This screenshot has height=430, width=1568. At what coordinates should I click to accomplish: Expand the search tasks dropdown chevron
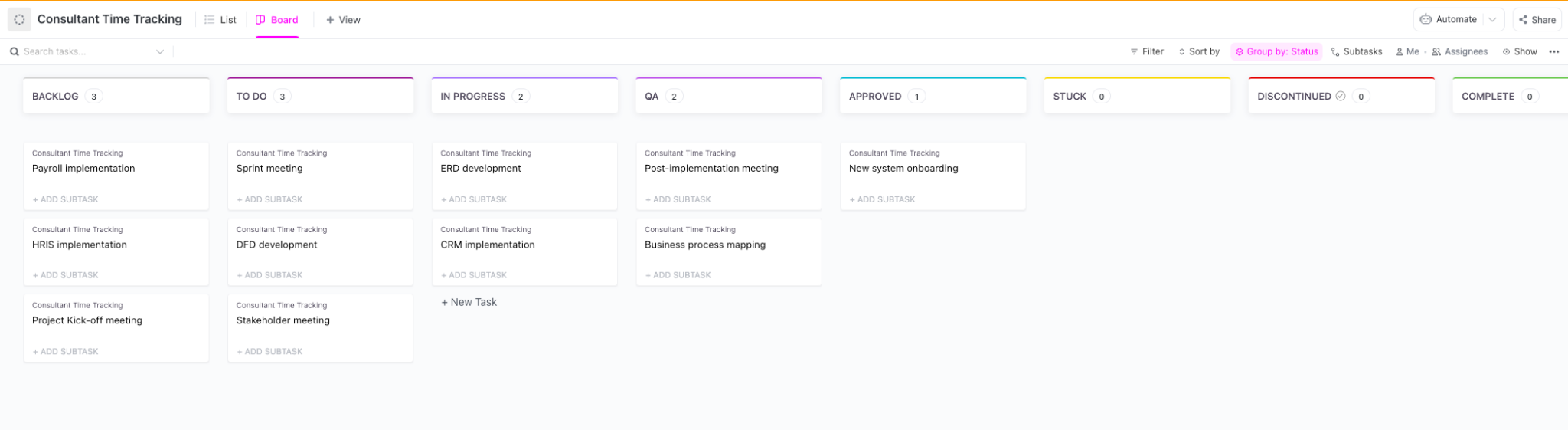160,52
